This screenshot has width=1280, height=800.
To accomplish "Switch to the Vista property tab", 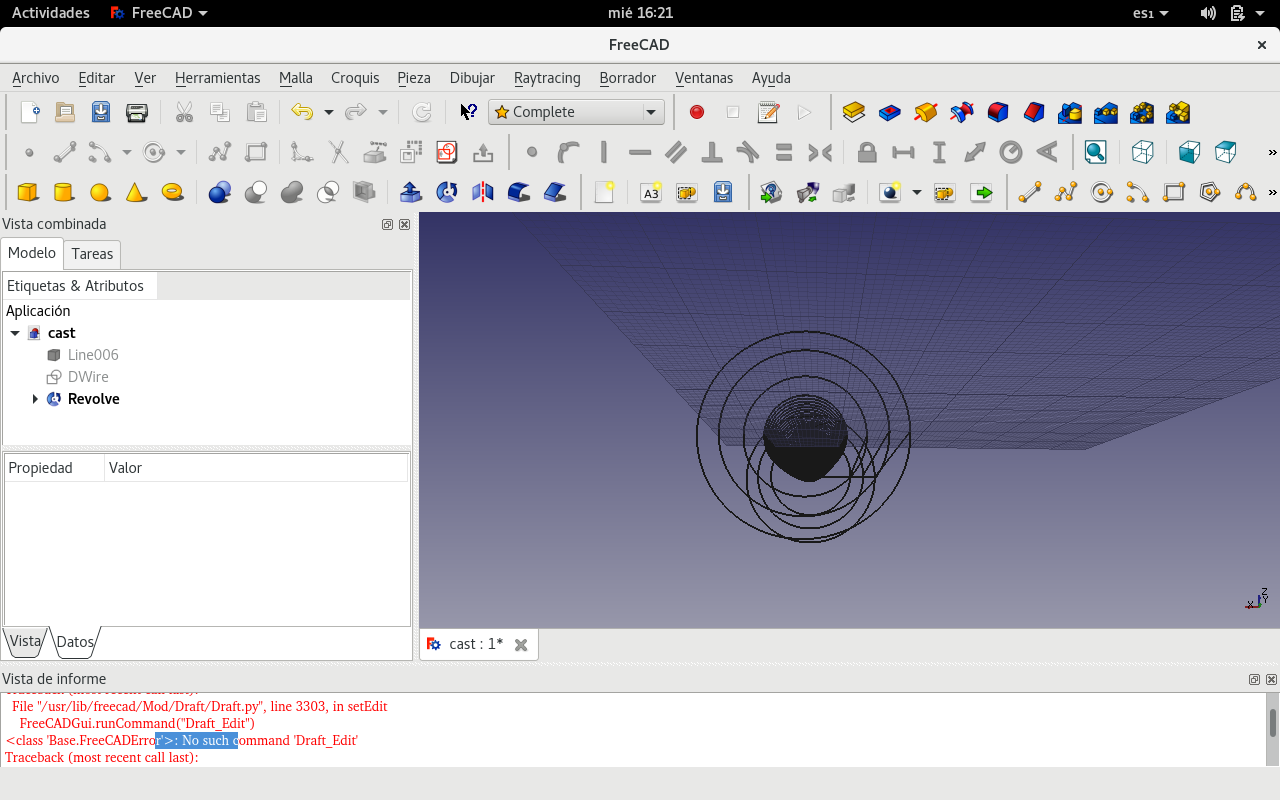I will tap(25, 642).
